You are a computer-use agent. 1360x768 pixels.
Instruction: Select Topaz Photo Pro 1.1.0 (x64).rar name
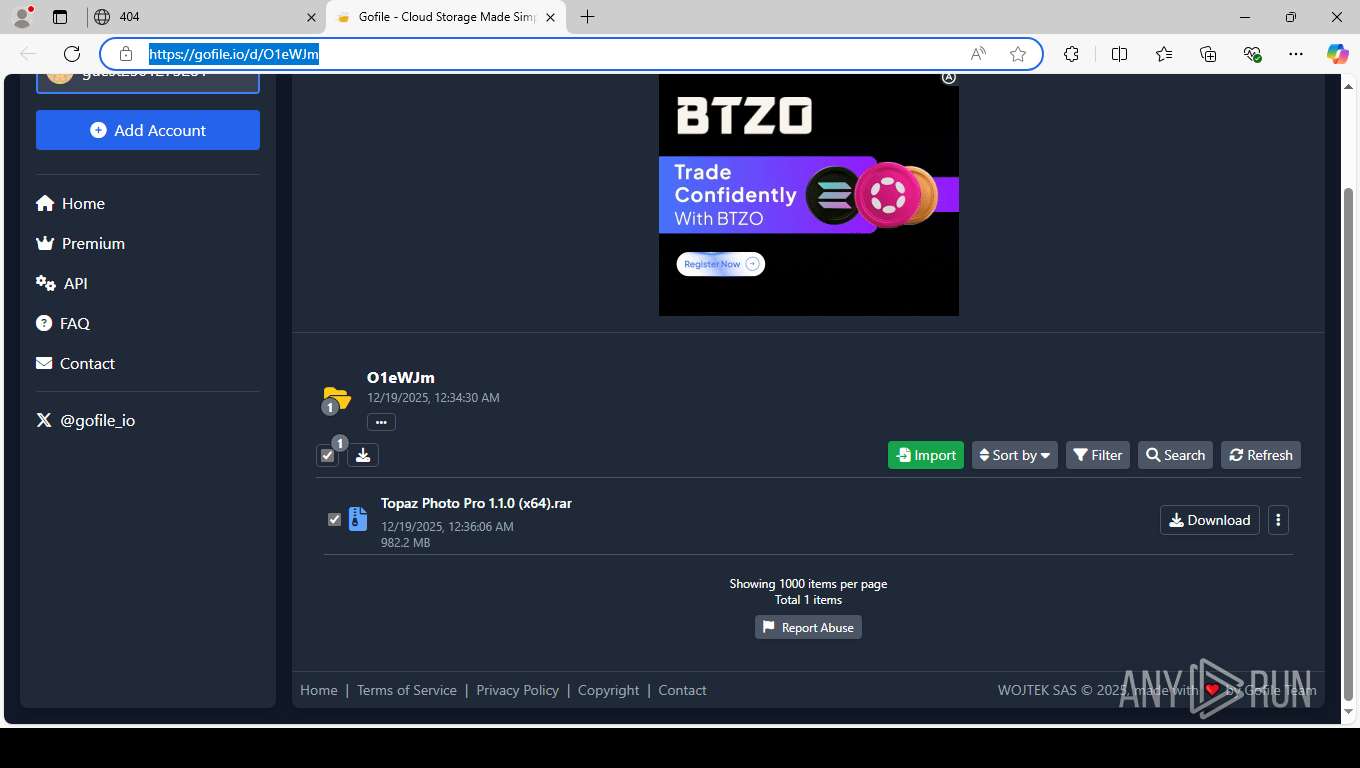pos(476,503)
